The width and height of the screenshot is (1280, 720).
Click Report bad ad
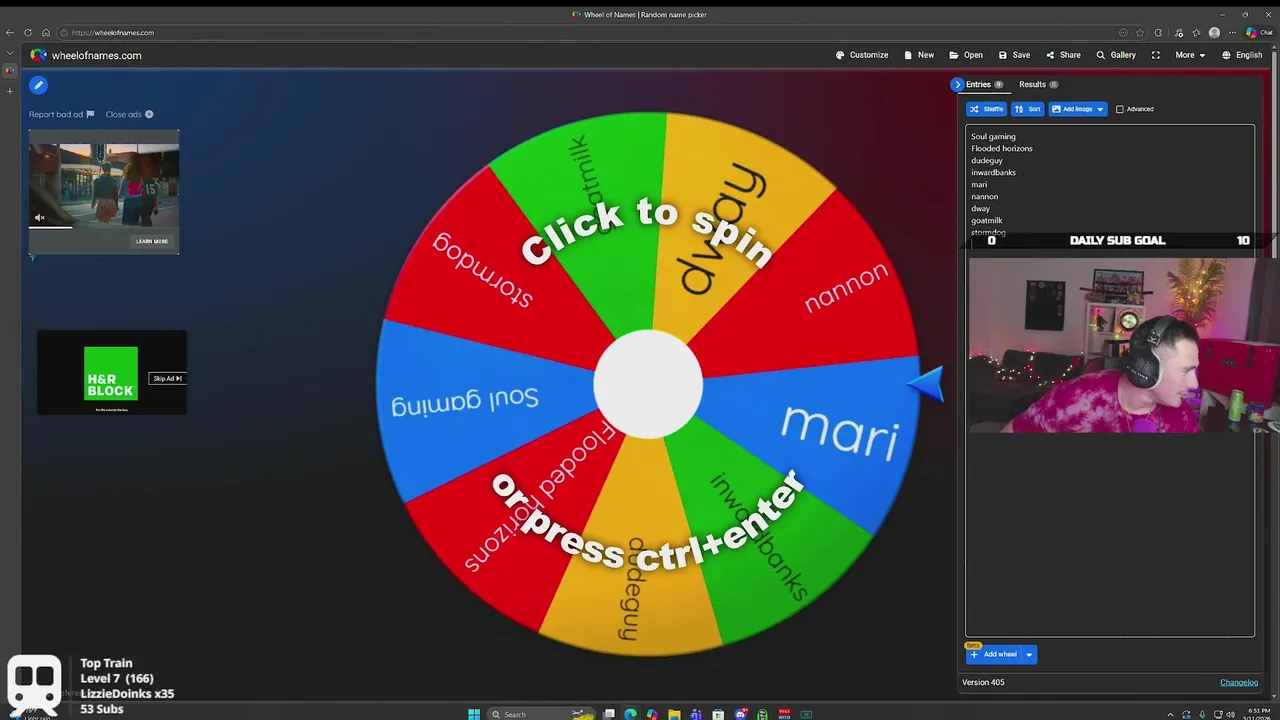point(61,114)
